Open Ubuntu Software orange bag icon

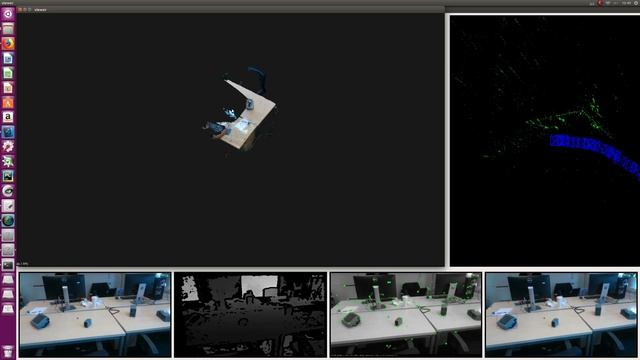coord(8,102)
